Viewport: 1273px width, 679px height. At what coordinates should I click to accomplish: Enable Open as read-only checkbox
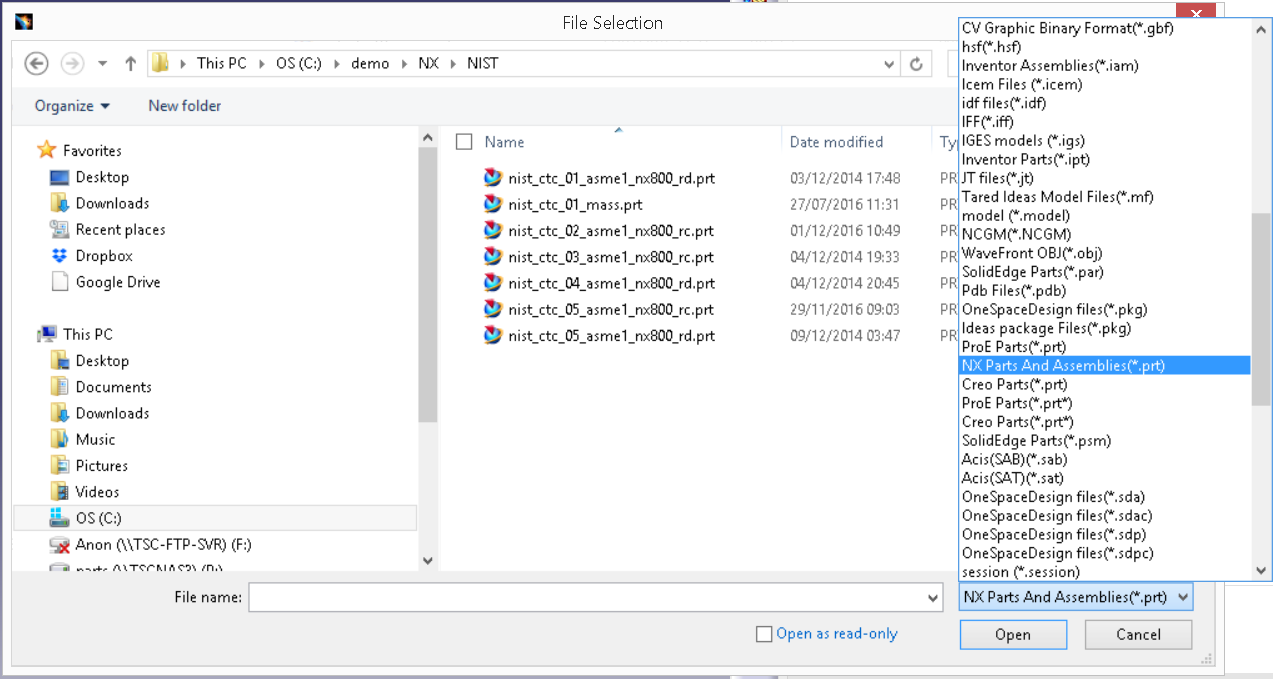tap(764, 634)
